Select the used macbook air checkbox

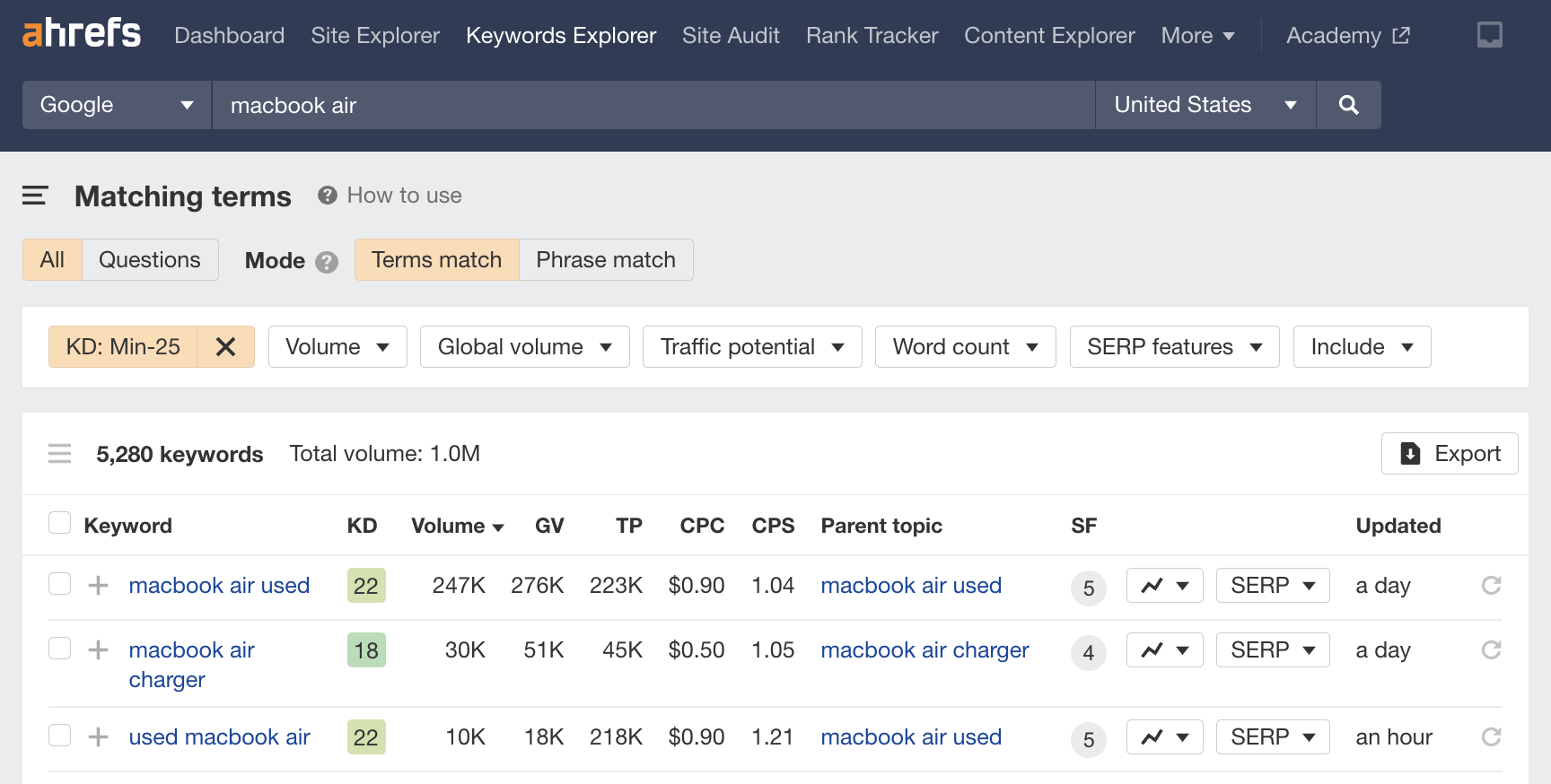pyautogui.click(x=60, y=736)
